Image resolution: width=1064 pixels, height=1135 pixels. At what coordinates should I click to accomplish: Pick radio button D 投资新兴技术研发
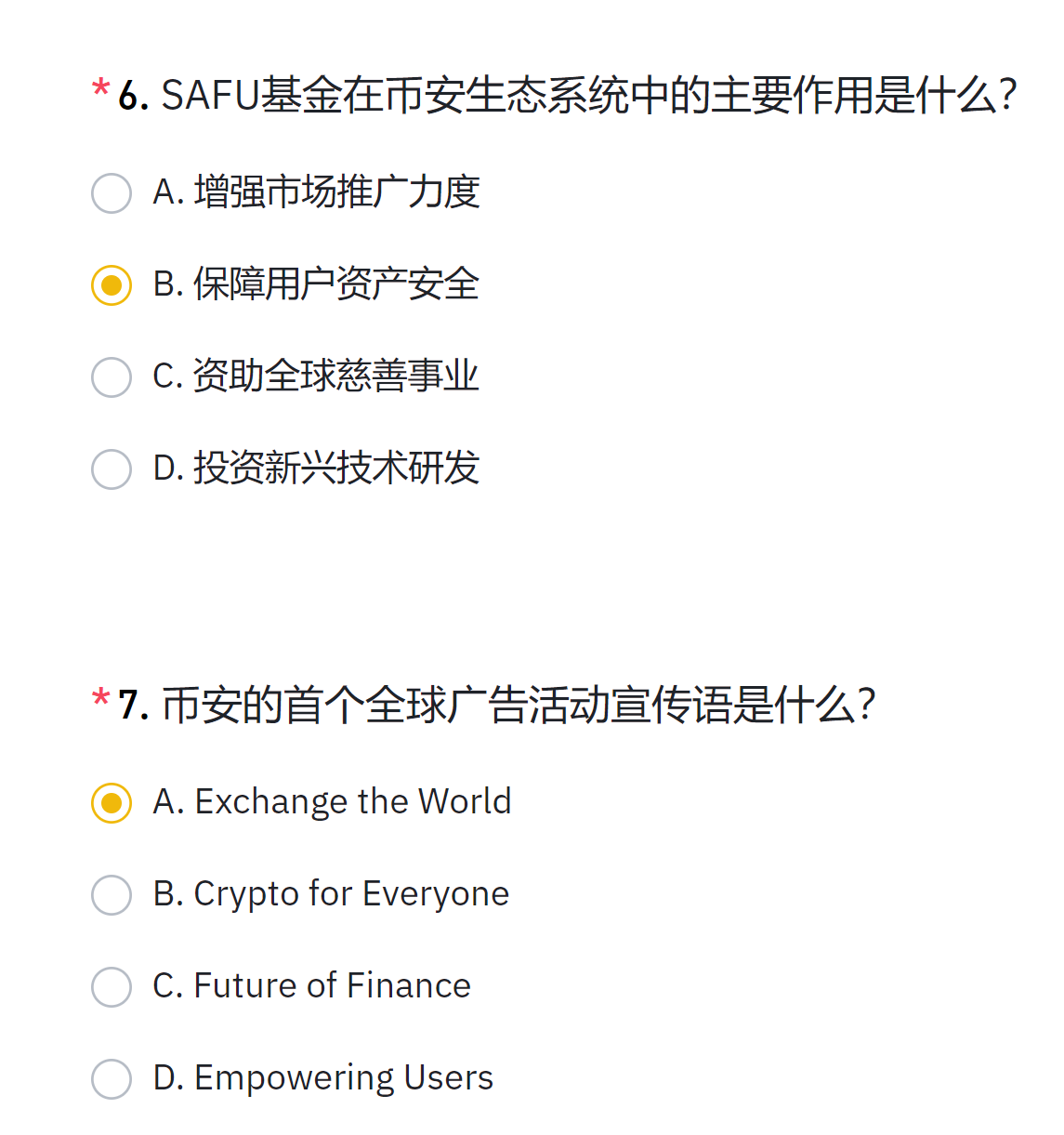[112, 469]
